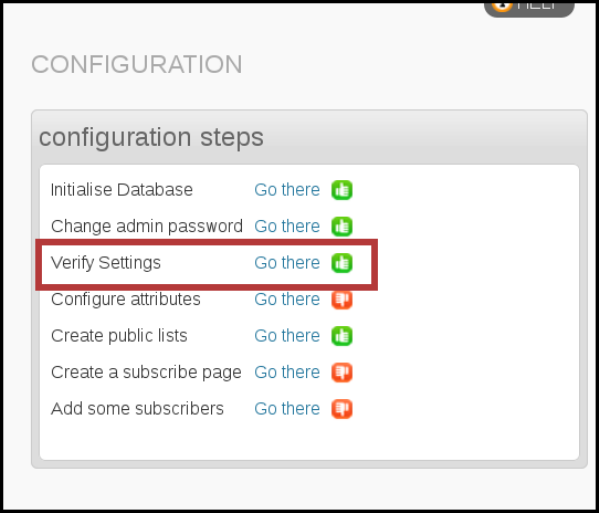Click the Initialise Database step label
The image size is (599, 513).
point(122,190)
